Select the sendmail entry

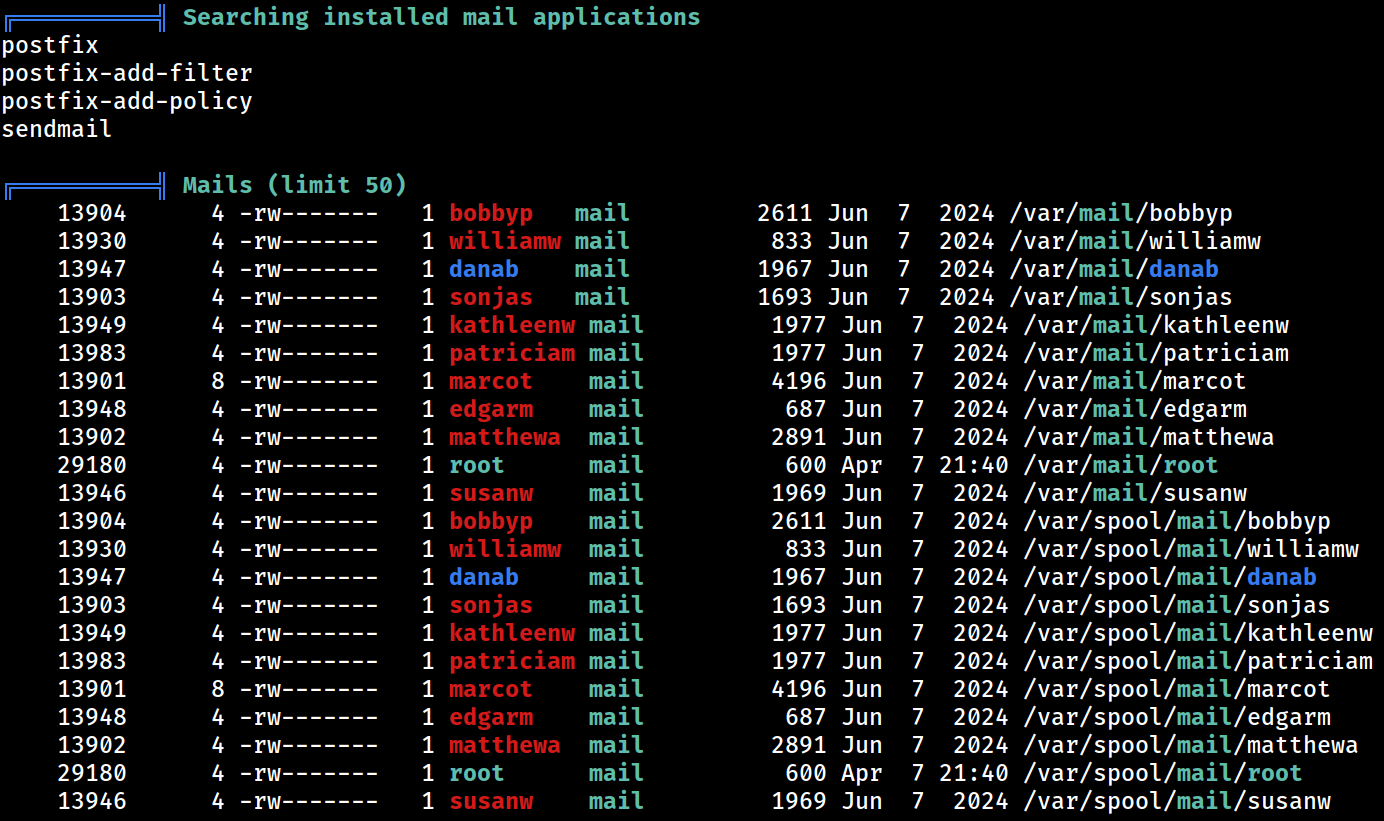(57, 129)
